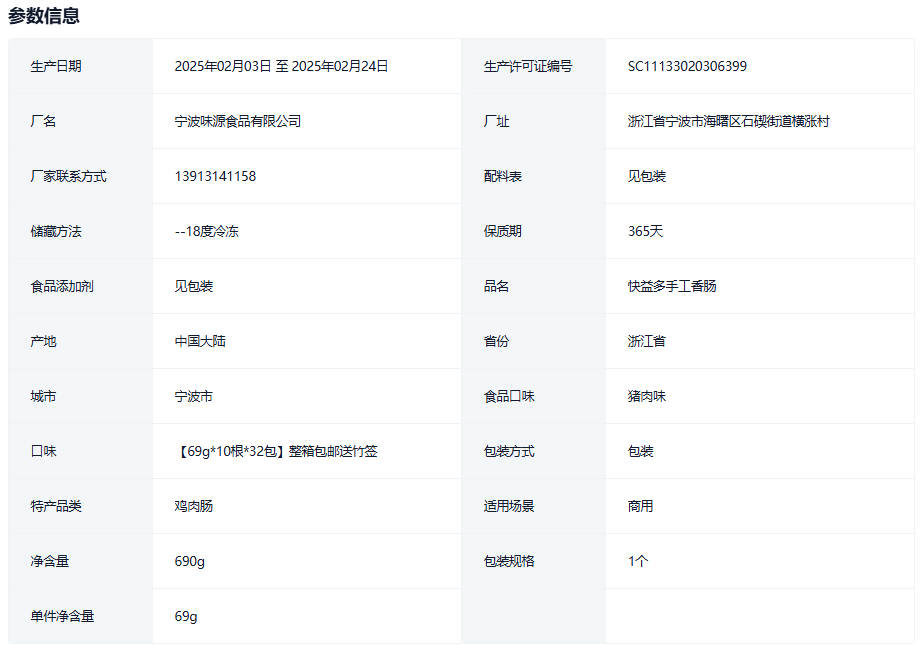This screenshot has height=645, width=921.
Task: Click the storage method --18度冷冻
Action: [x=206, y=231]
